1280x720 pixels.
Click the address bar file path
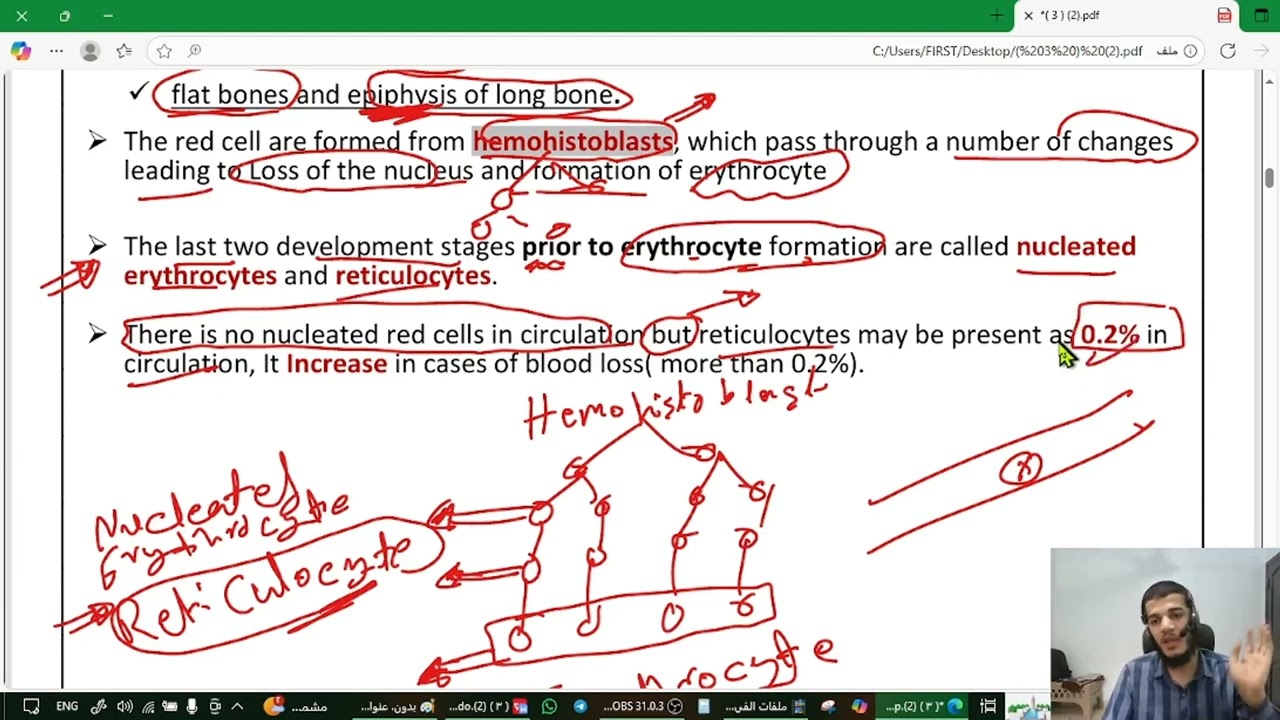[x=1007, y=51]
